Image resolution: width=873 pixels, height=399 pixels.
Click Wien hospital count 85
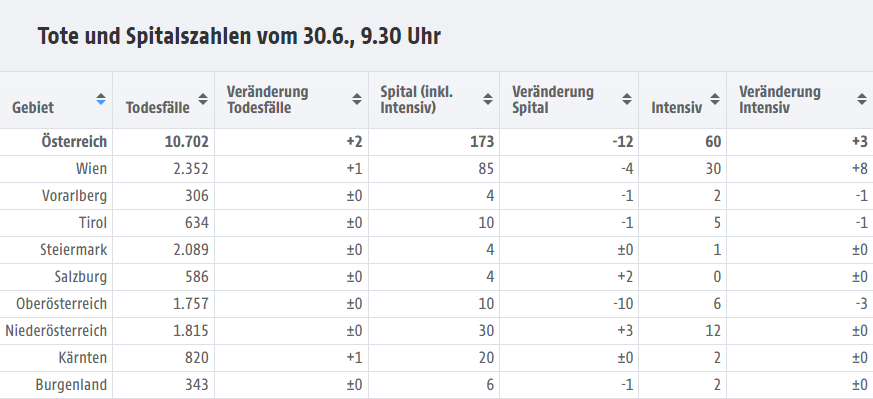pyautogui.click(x=485, y=169)
